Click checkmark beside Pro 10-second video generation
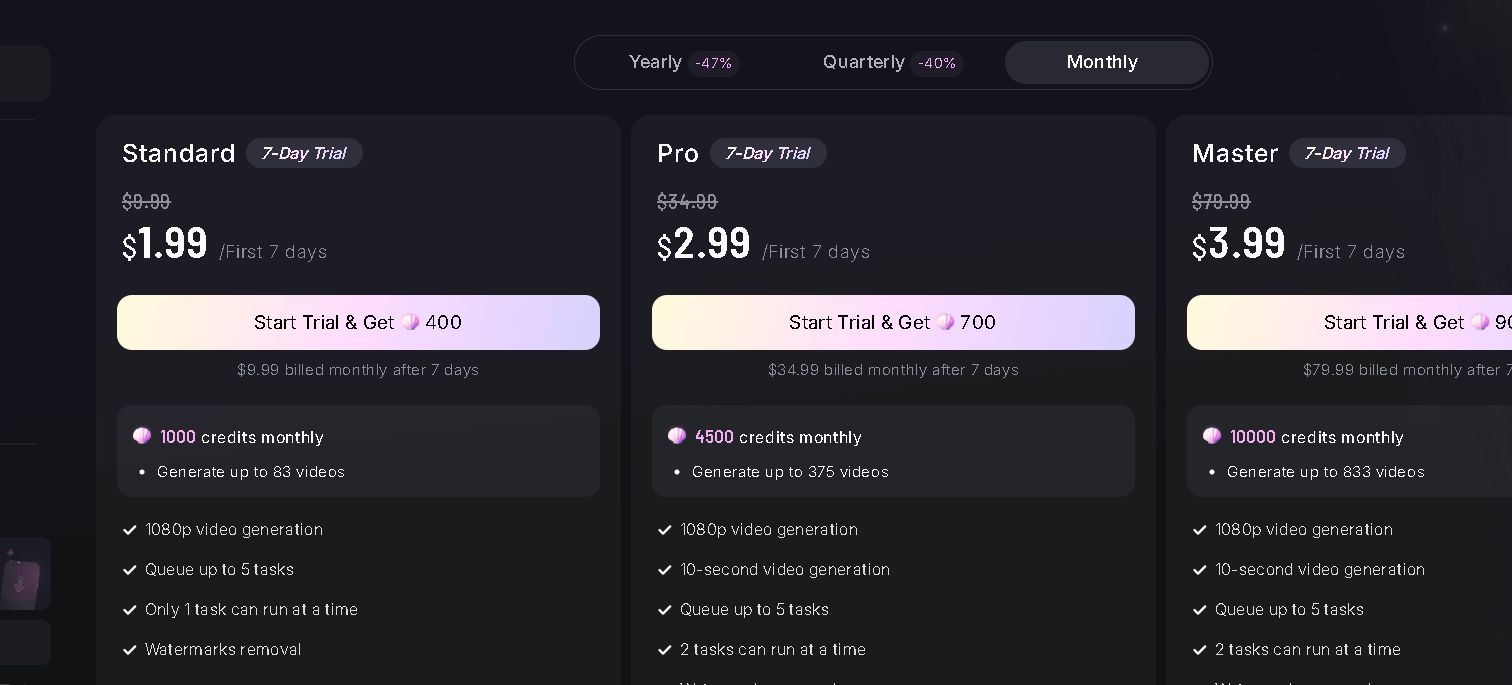 (665, 570)
